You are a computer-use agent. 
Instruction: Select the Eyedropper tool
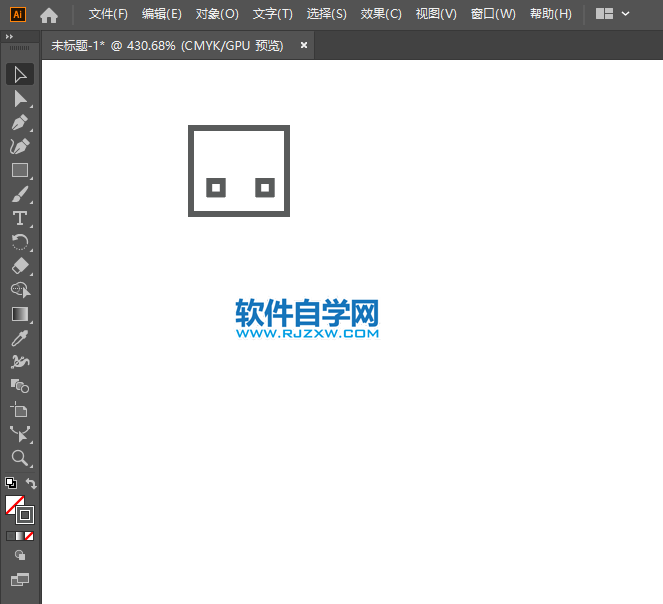coord(20,338)
